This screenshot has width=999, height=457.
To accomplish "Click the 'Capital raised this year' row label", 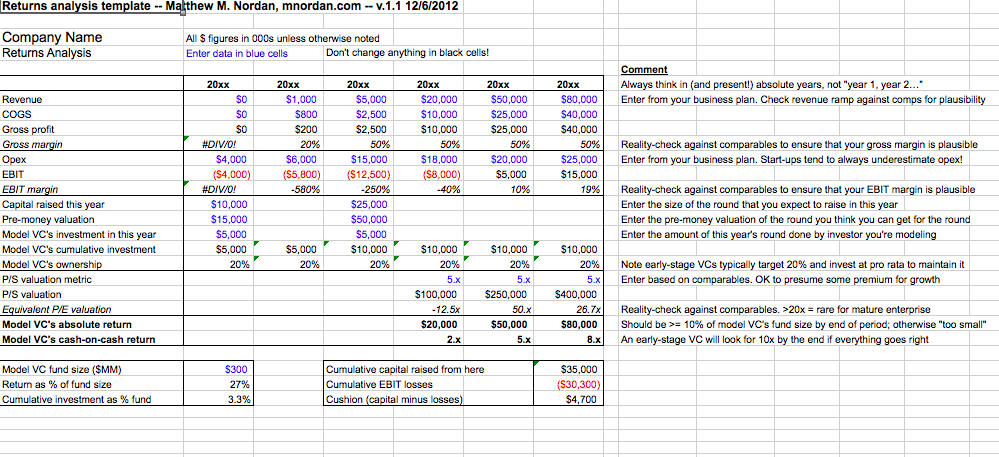I will click(x=54, y=205).
